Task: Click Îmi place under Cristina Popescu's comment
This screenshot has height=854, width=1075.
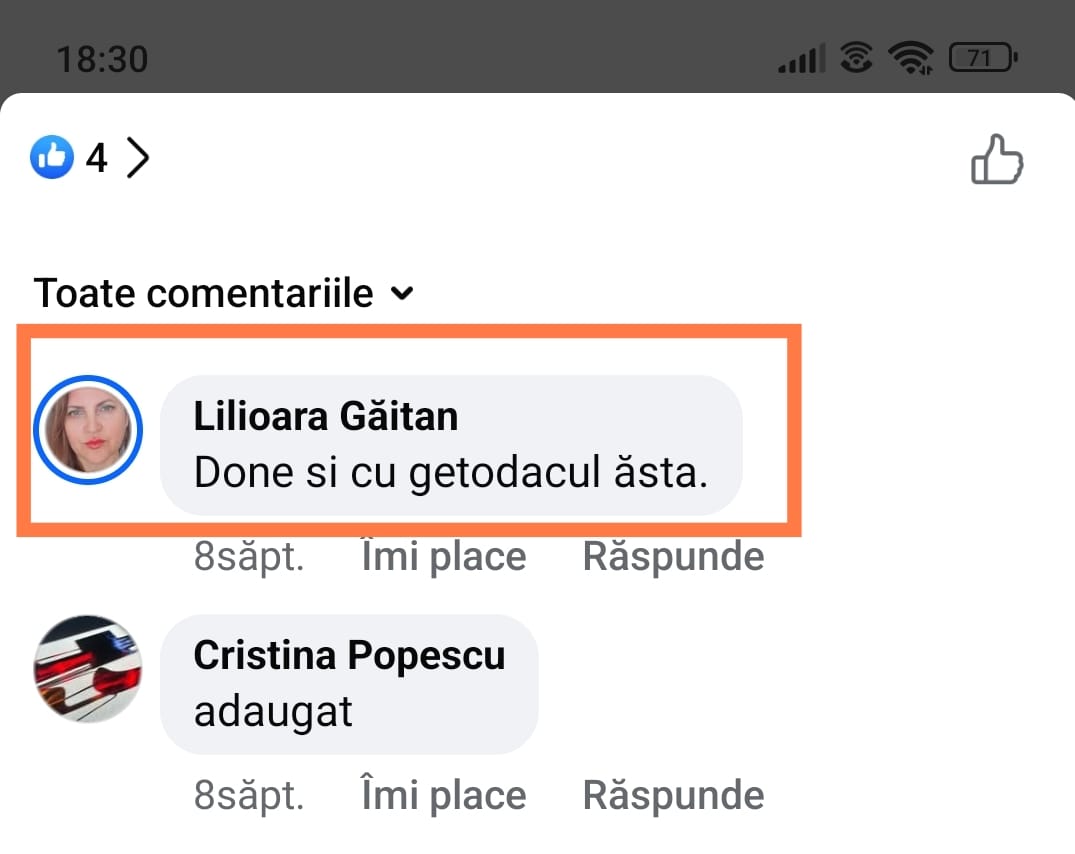Action: click(444, 795)
